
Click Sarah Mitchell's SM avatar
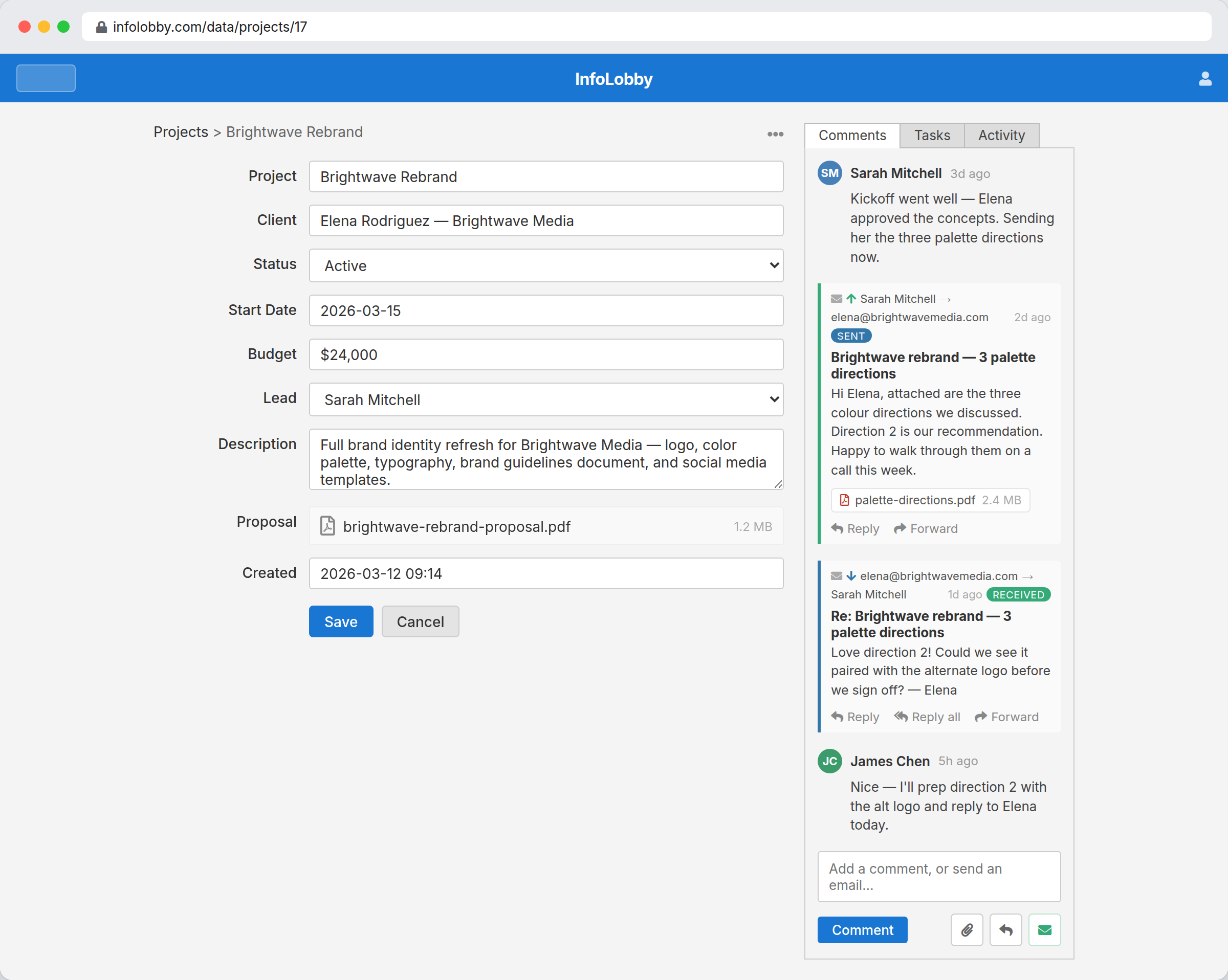[829, 173]
